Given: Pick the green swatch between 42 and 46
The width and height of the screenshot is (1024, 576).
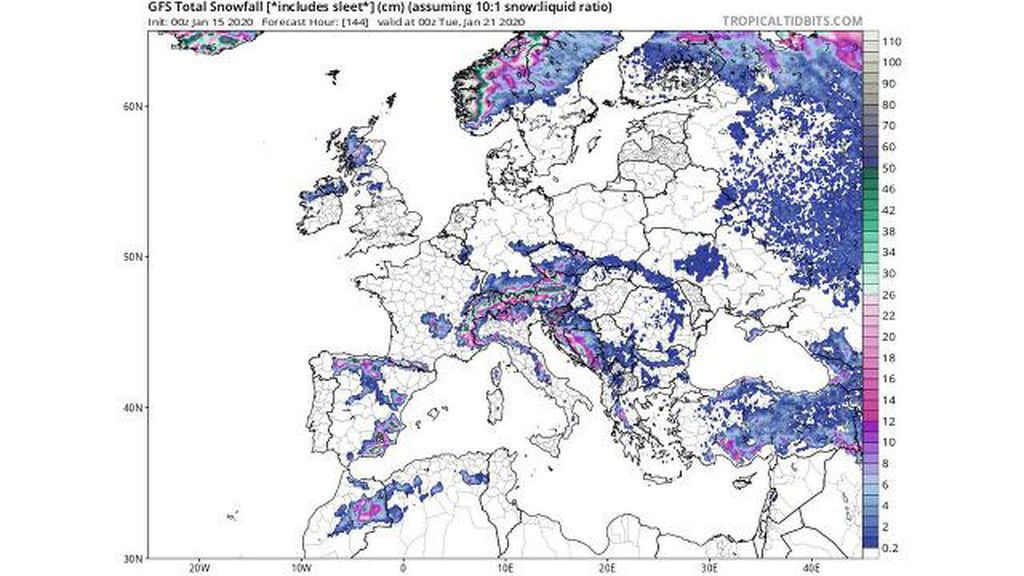Looking at the screenshot, I should tap(871, 200).
